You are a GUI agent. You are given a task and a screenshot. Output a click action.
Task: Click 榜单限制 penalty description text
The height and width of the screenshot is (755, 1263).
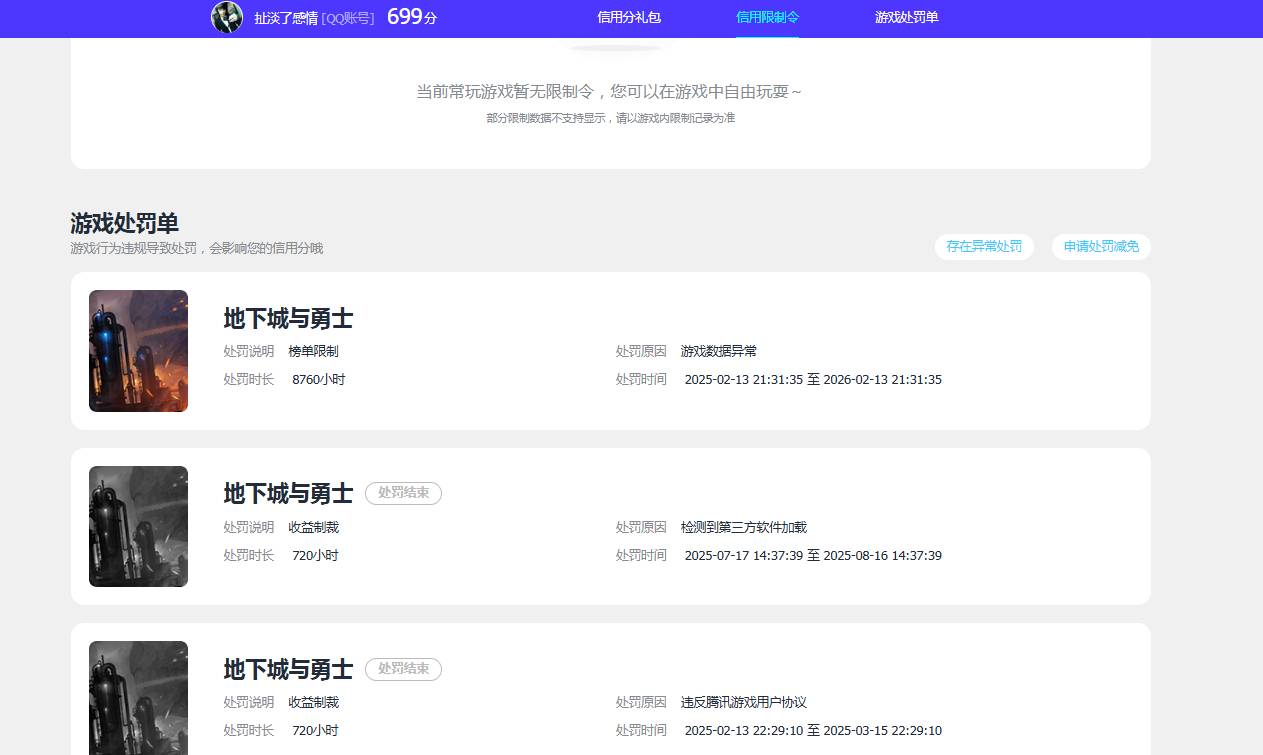pos(315,351)
